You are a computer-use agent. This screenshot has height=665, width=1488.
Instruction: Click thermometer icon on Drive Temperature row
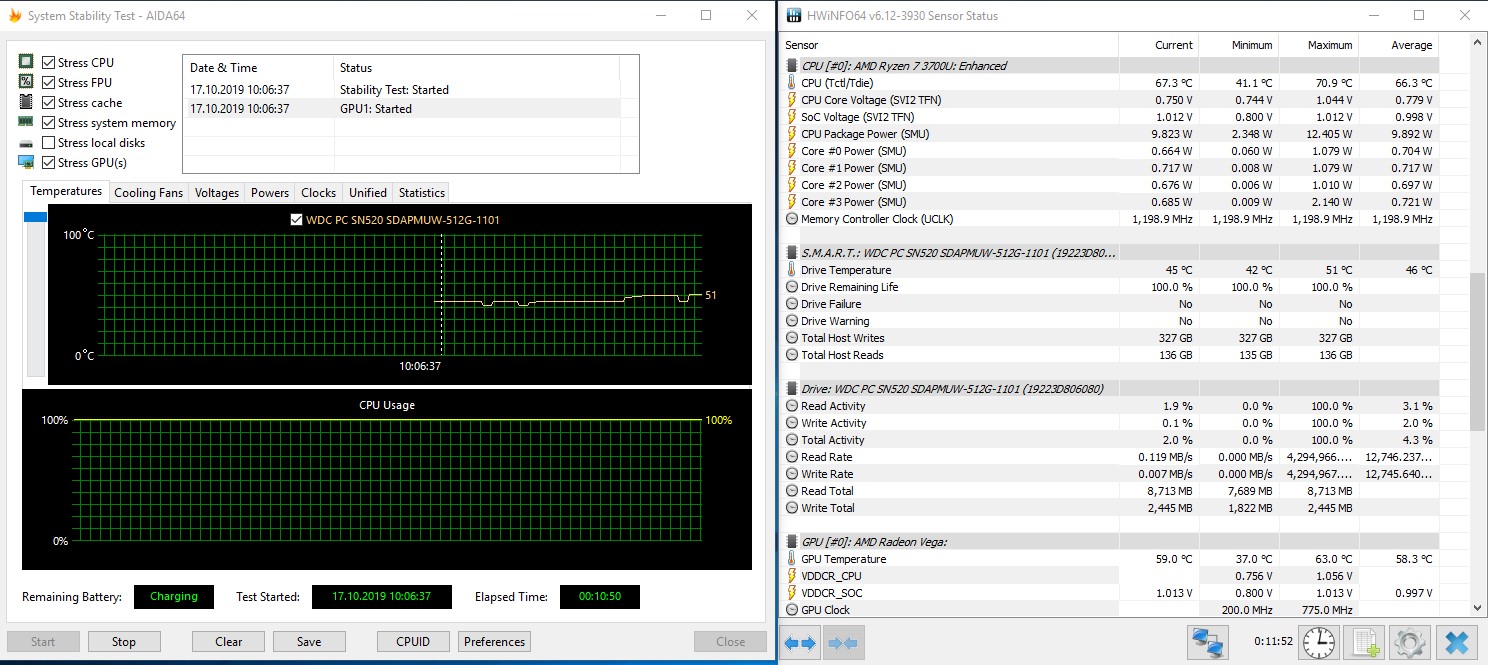(792, 270)
